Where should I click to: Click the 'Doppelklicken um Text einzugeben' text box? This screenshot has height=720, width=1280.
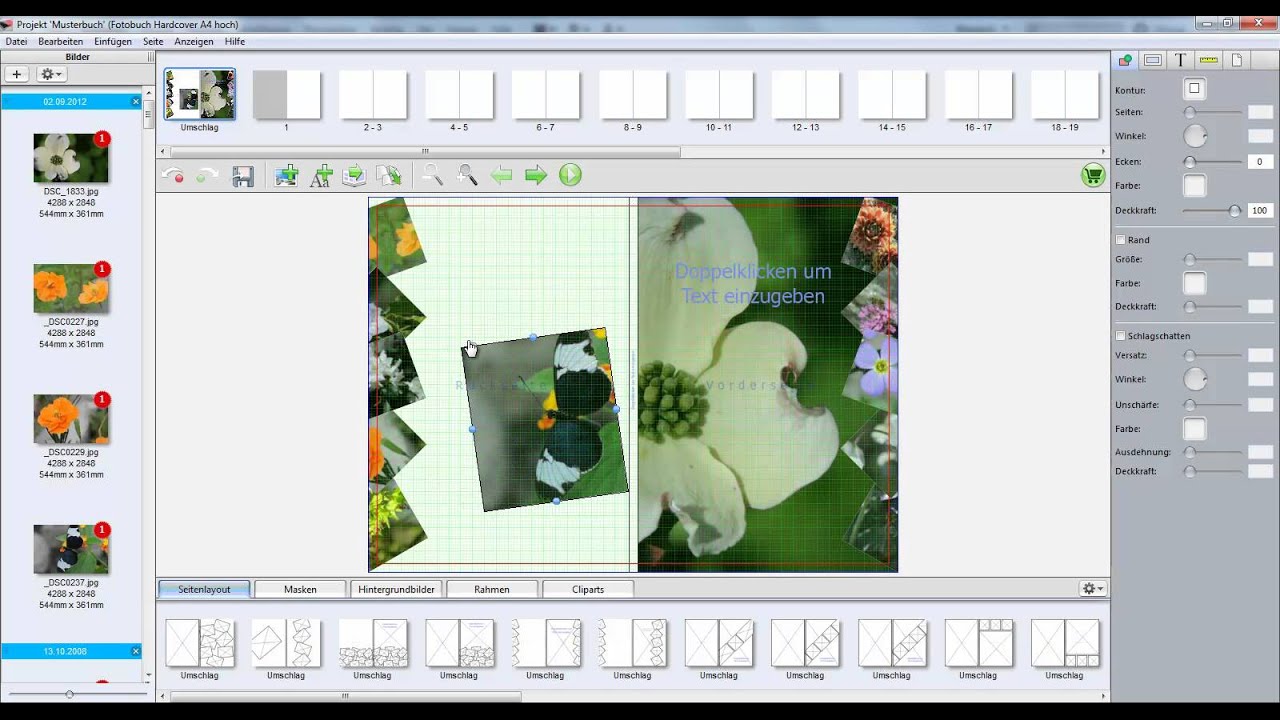pyautogui.click(x=753, y=284)
